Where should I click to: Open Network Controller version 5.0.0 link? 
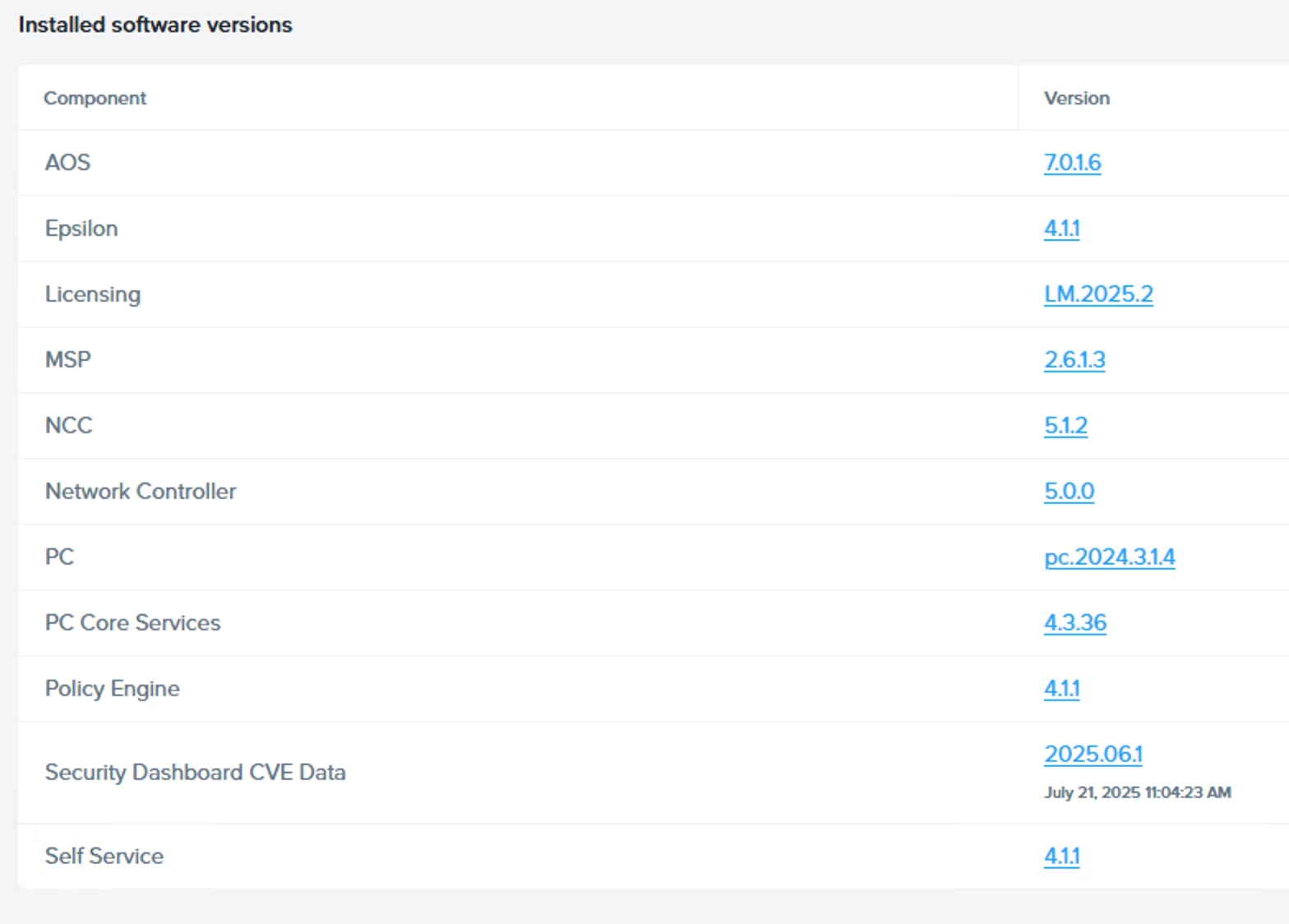[x=1069, y=492]
